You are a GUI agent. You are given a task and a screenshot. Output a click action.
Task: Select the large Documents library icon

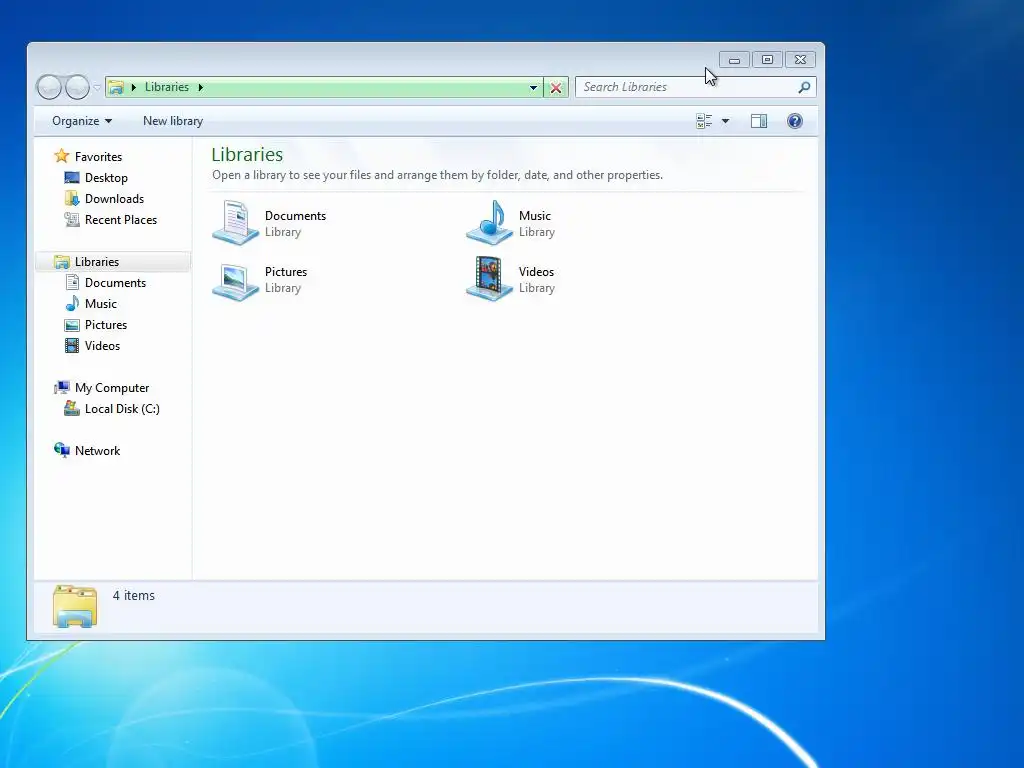tap(236, 223)
